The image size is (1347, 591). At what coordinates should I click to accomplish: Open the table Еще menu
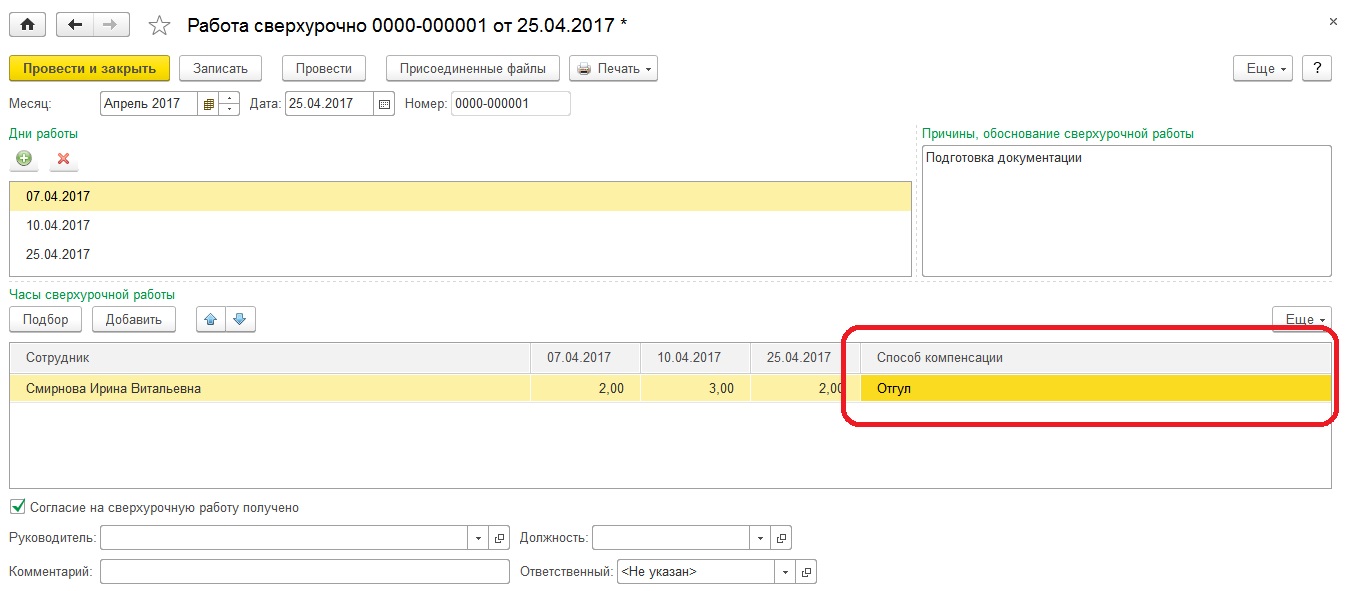[x=1302, y=319]
